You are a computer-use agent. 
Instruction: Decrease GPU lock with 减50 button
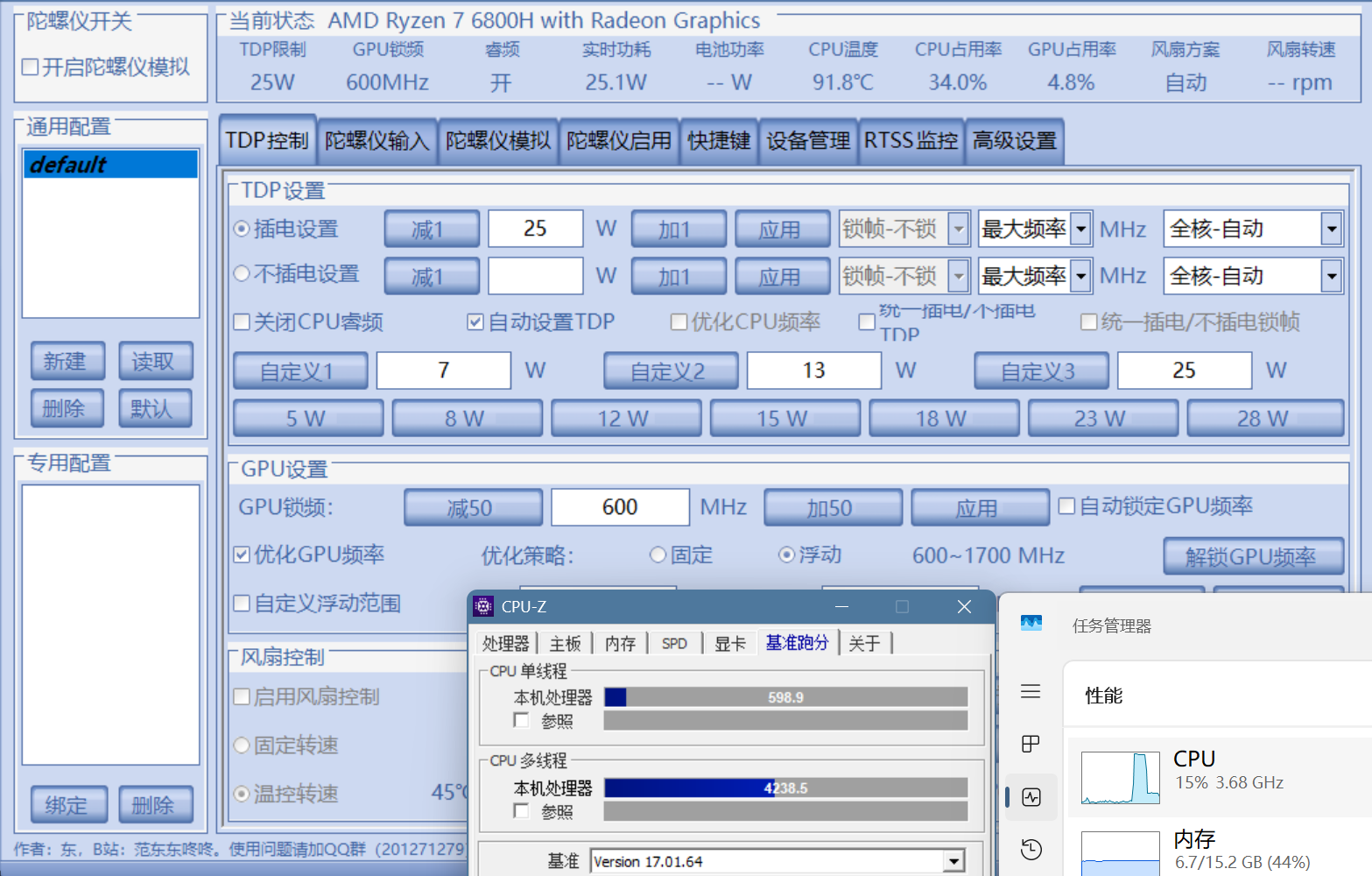coord(472,508)
